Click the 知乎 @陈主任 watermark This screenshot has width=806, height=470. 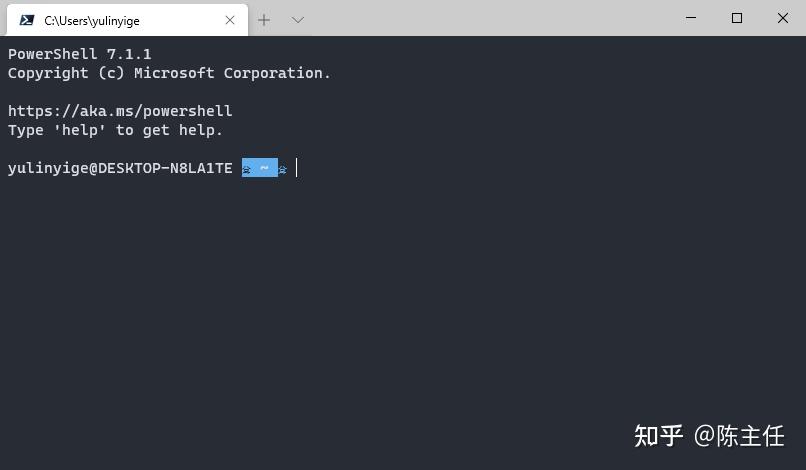coord(709,436)
